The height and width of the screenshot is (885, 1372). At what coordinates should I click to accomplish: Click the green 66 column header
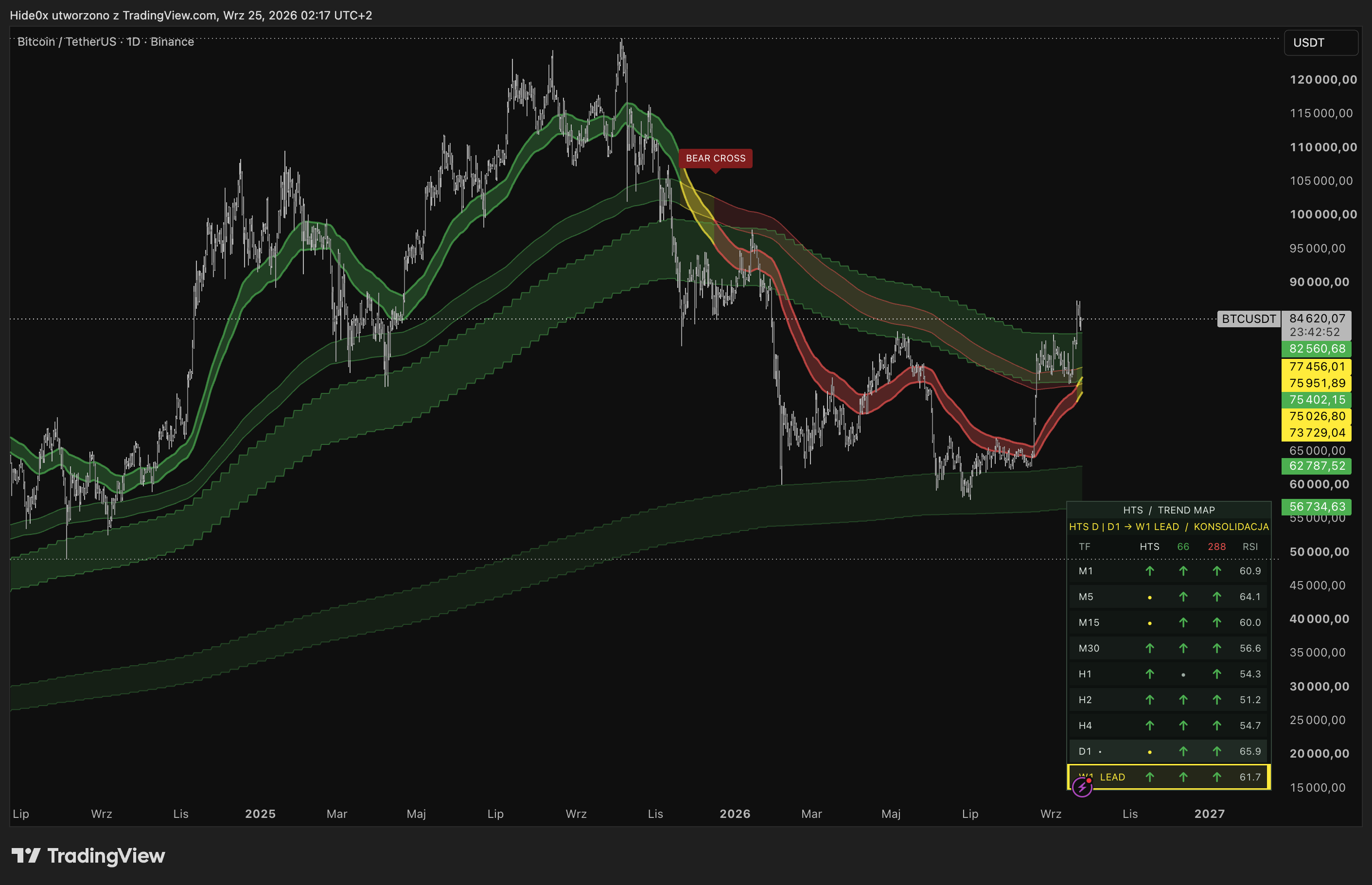(x=1183, y=547)
